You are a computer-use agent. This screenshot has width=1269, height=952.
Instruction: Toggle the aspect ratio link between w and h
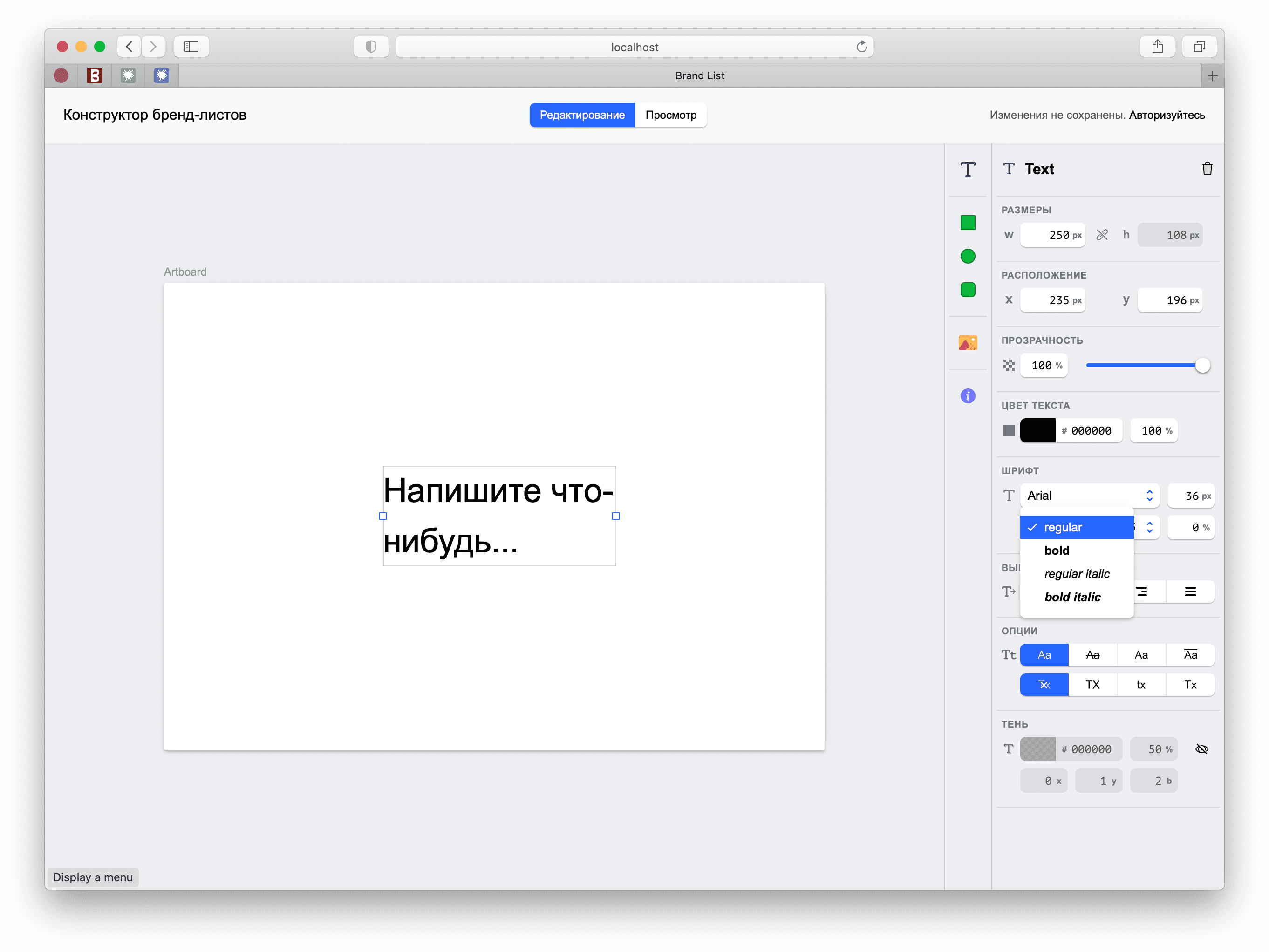coord(1101,235)
